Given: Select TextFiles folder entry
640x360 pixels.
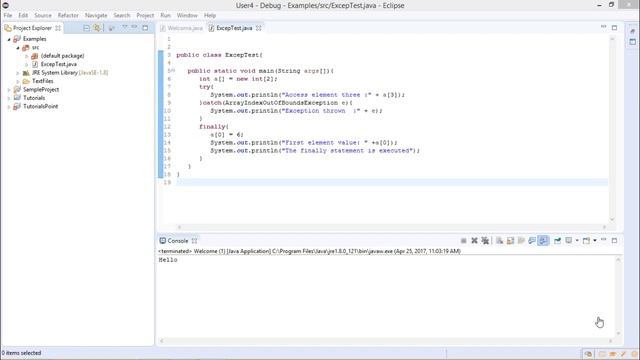Looking at the screenshot, I should click(42, 81).
